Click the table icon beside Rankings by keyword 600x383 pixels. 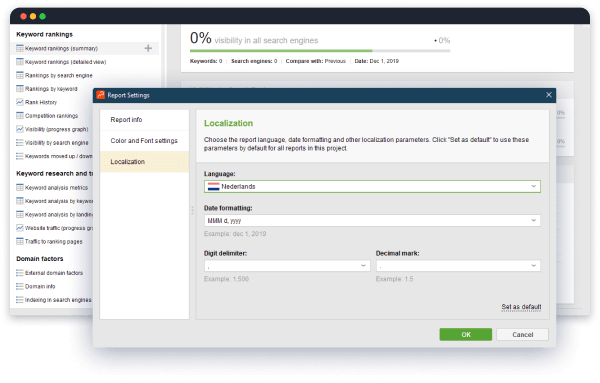[20, 88]
